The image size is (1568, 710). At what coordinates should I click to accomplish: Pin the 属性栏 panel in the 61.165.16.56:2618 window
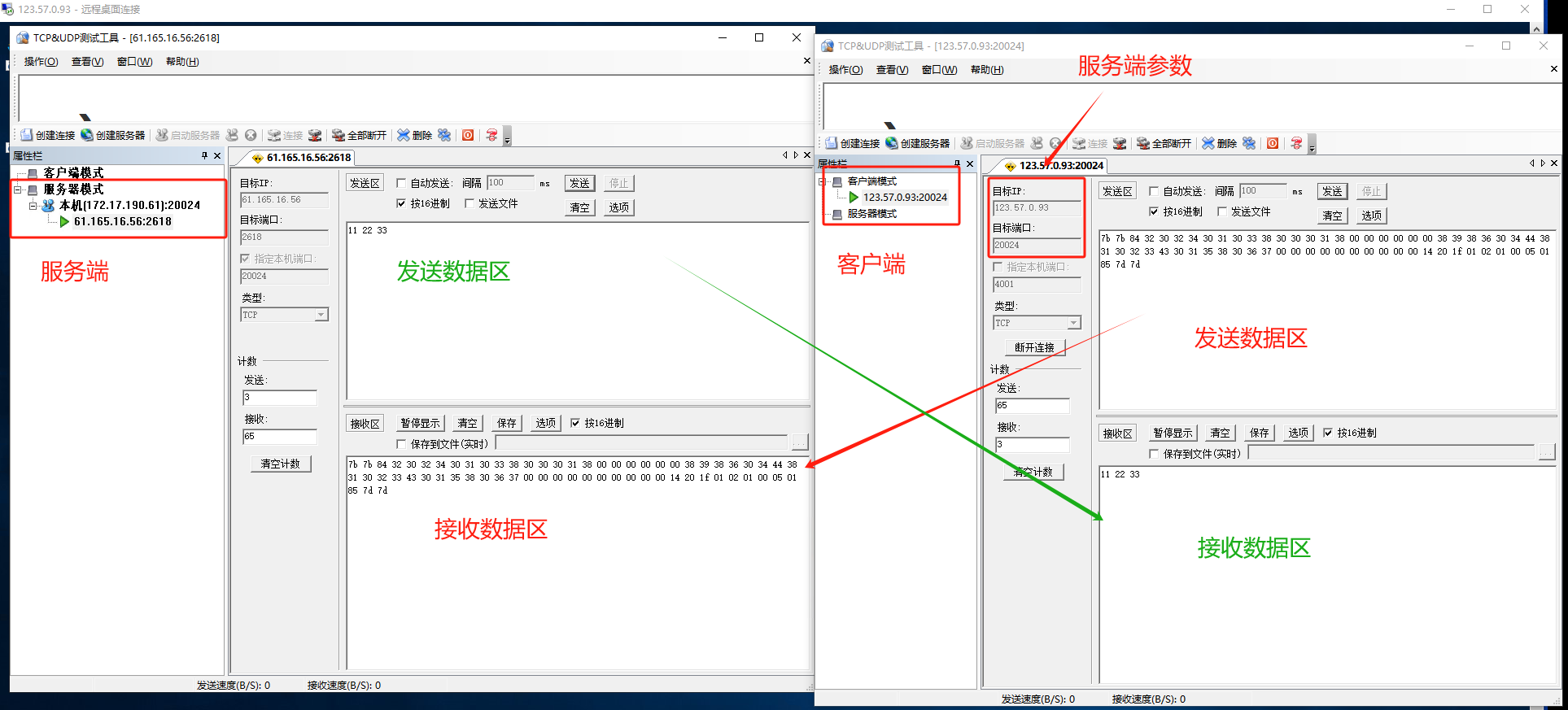click(x=204, y=155)
